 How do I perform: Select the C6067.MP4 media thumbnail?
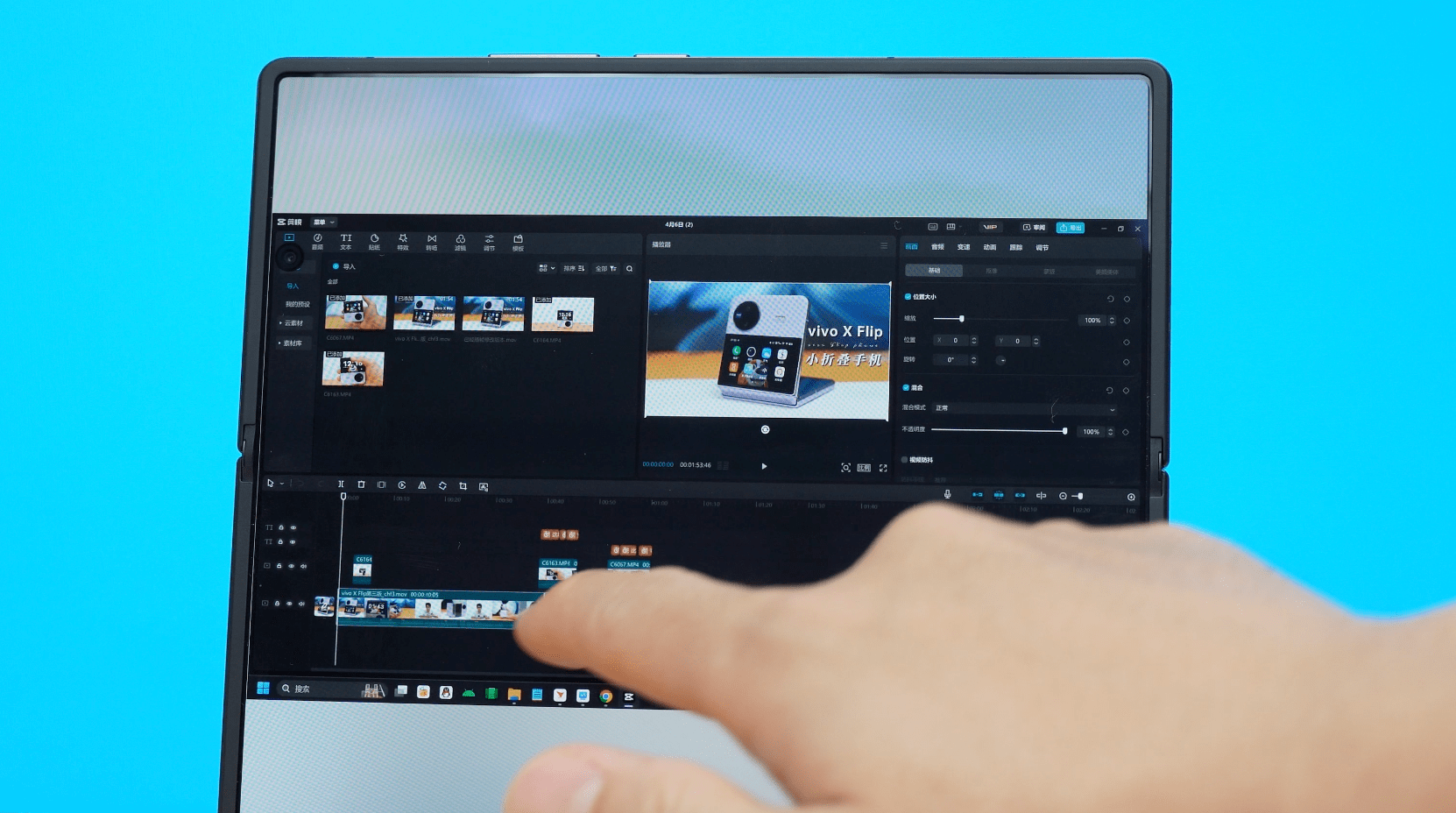click(356, 313)
